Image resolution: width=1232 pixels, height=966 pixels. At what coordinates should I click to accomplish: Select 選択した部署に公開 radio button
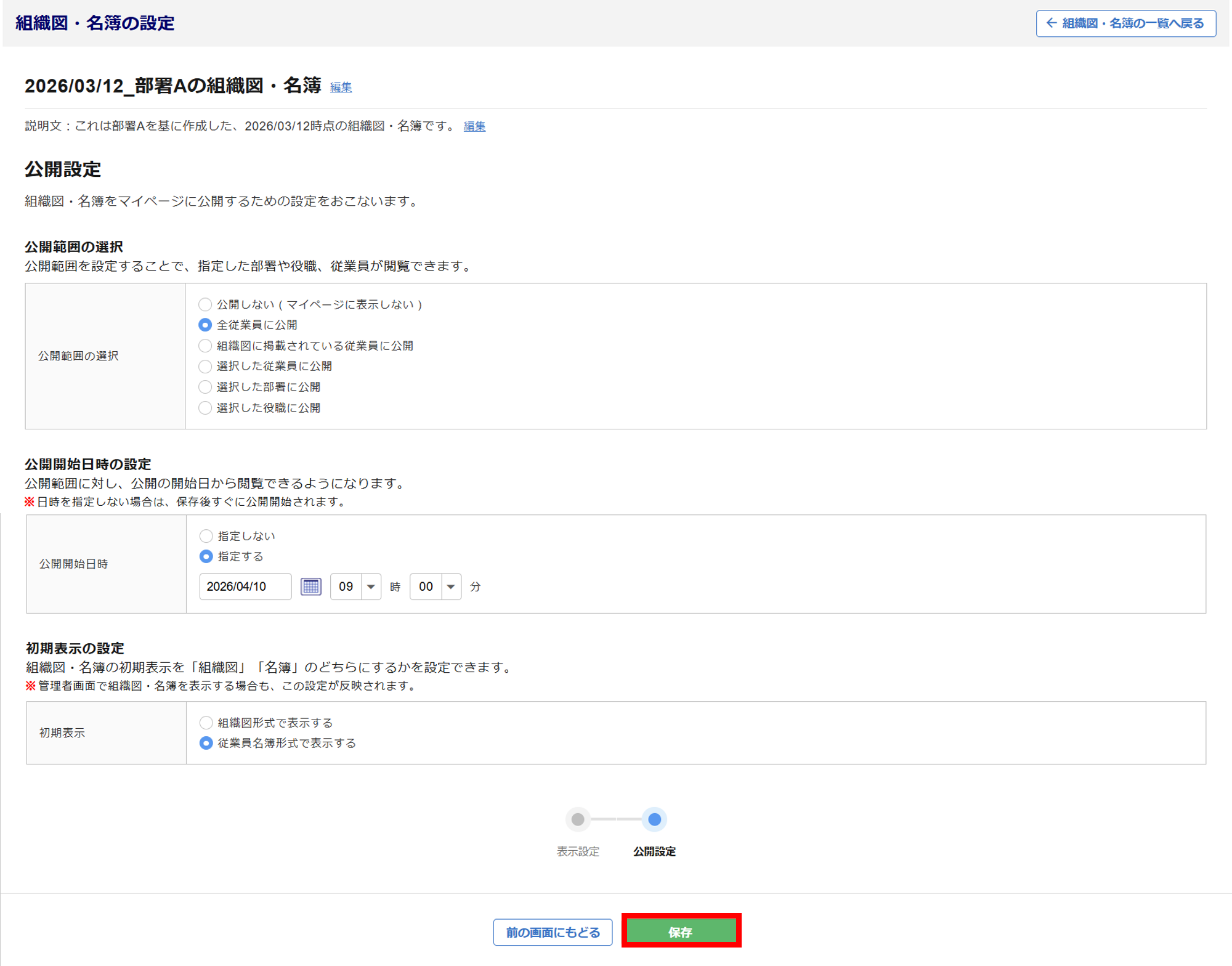(x=205, y=387)
